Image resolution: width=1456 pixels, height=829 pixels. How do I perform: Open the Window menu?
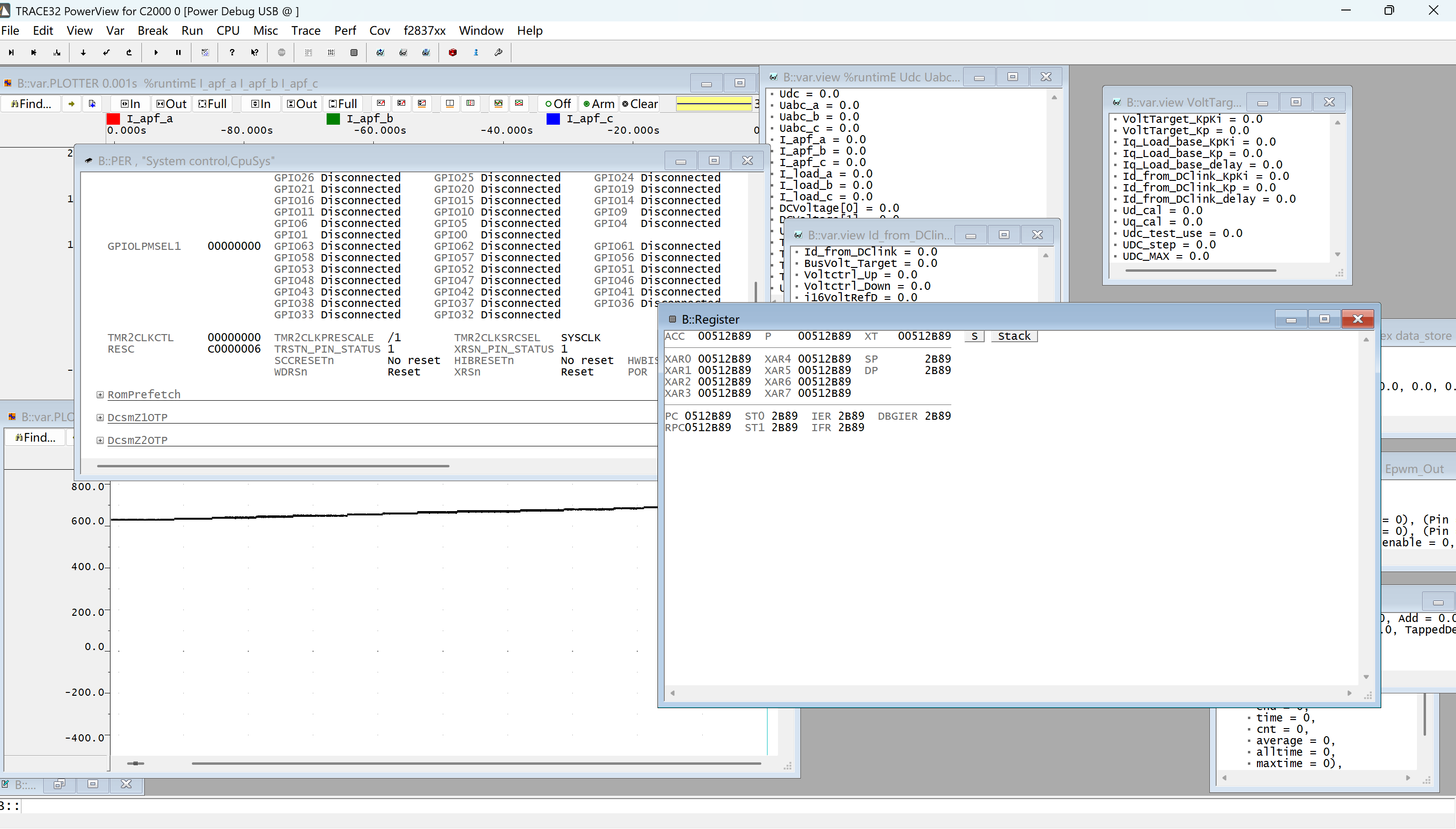[x=481, y=31]
